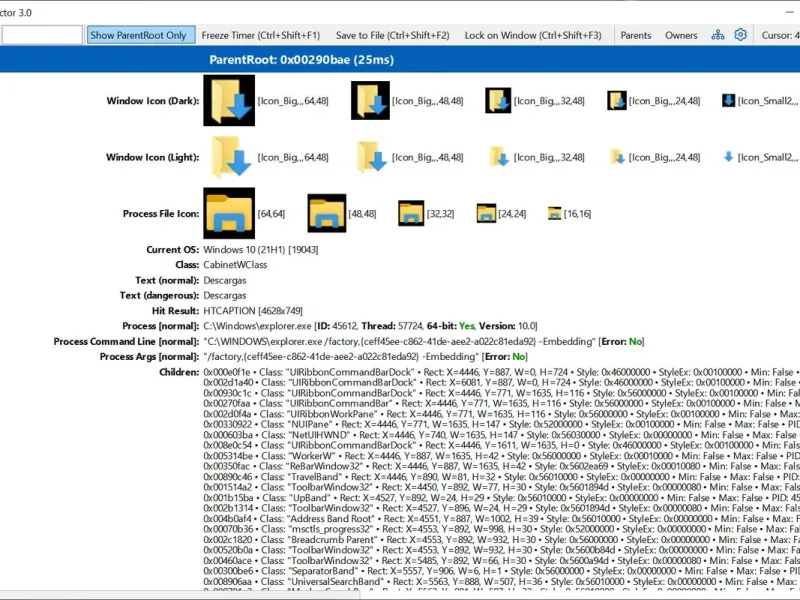Select child row 0x00930c1c UIRibbonCommandBarDock
The image size is (800, 600).
pyautogui.click(x=502, y=393)
